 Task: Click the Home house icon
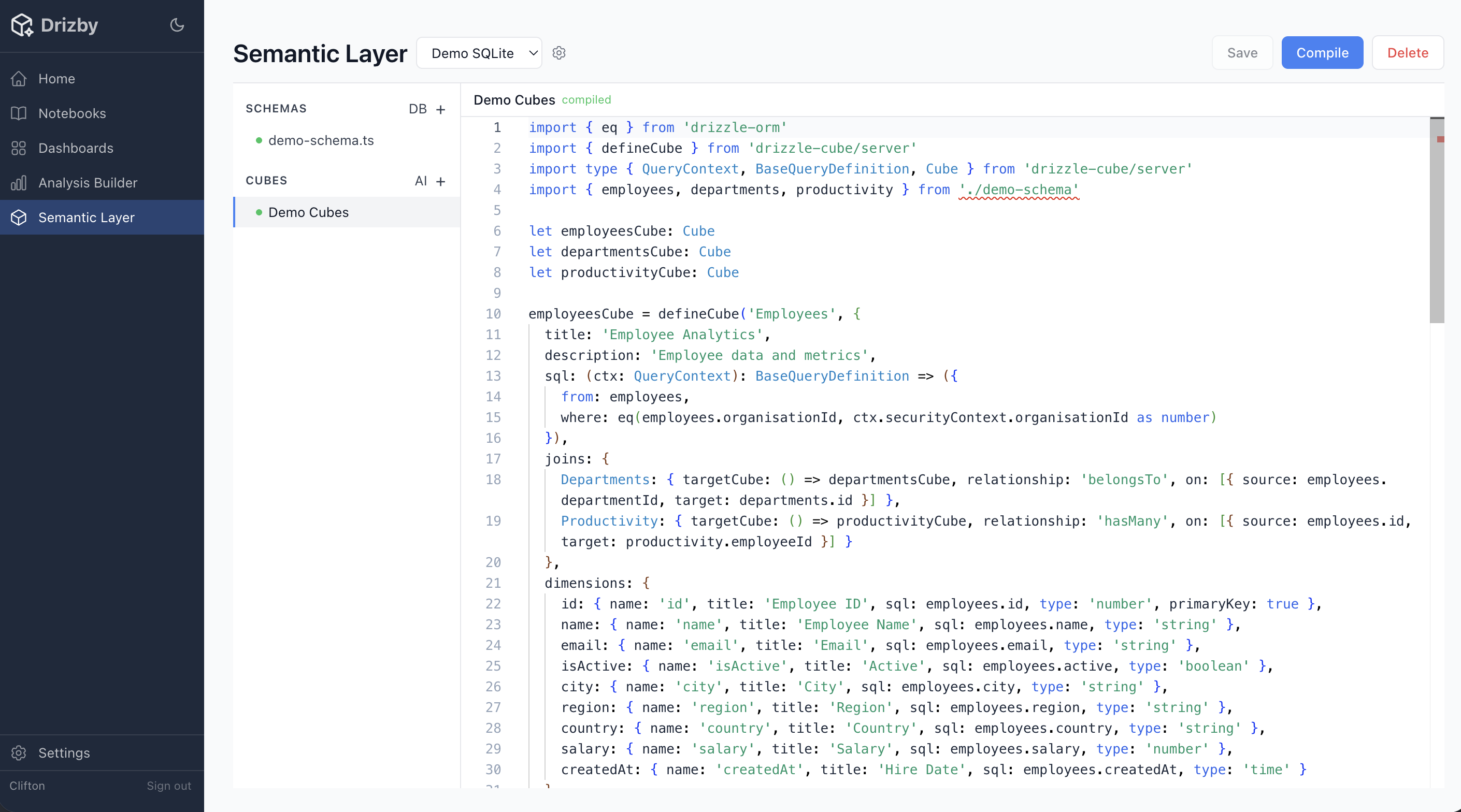pyautogui.click(x=19, y=79)
